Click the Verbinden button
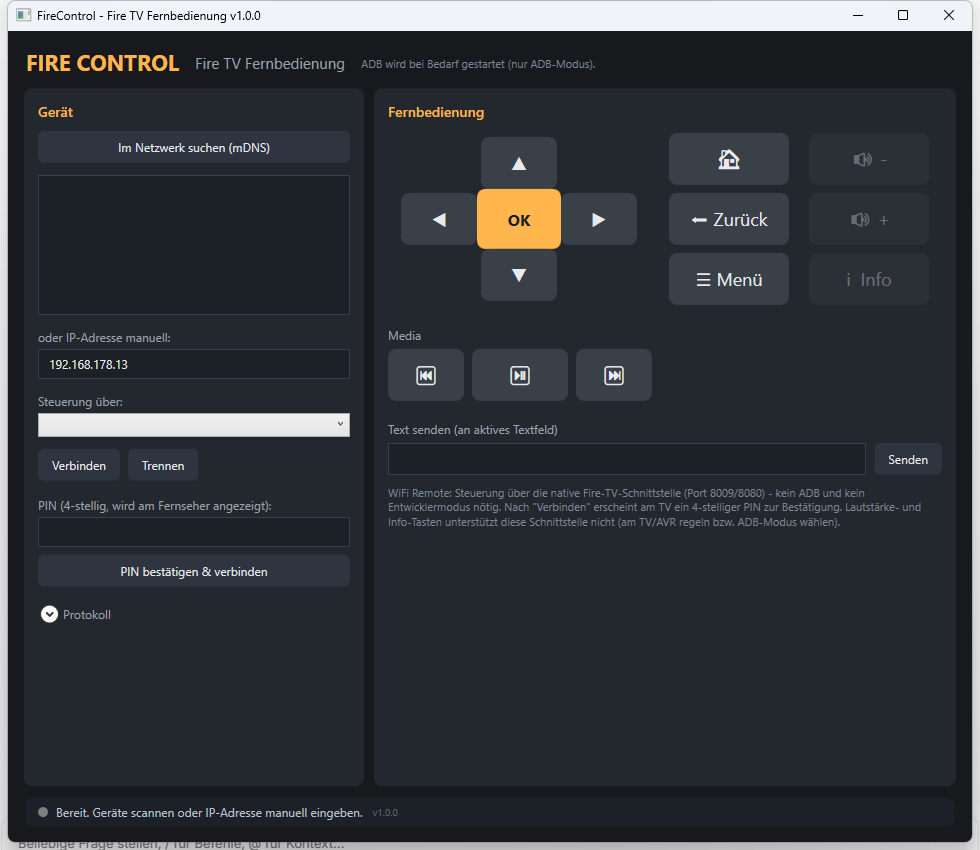 point(79,465)
